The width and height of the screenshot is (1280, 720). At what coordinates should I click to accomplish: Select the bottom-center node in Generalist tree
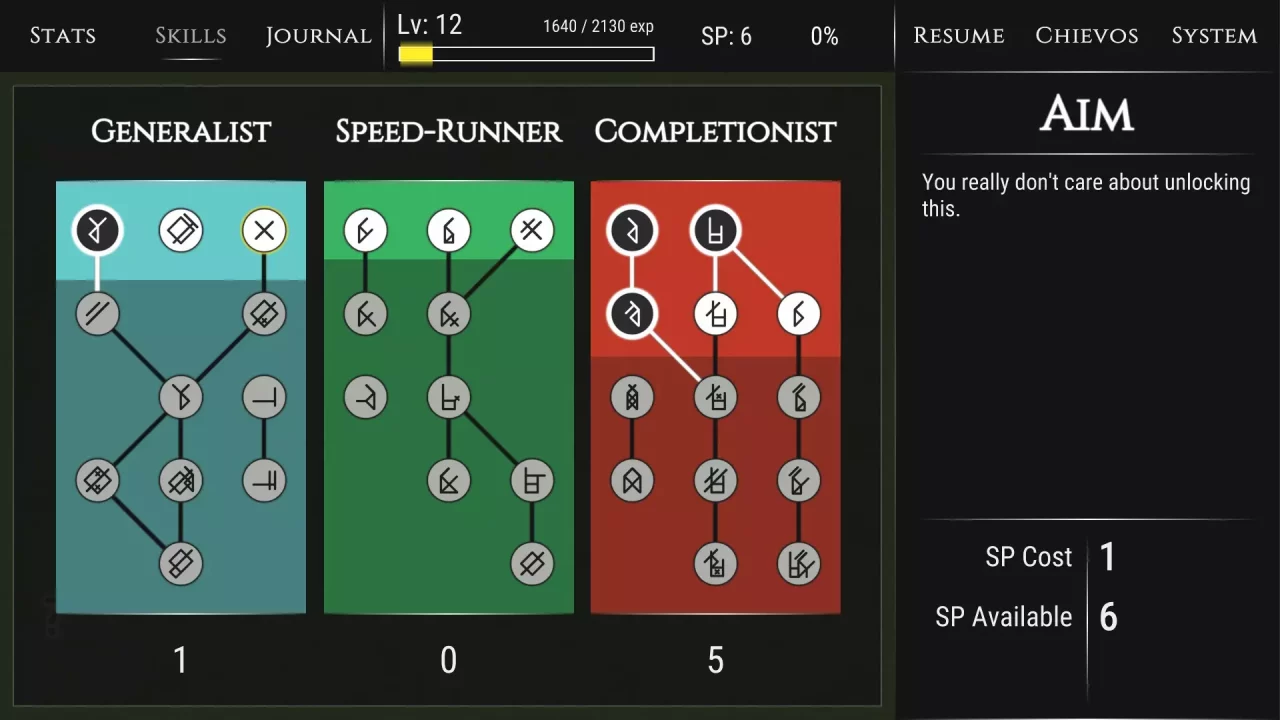pos(181,564)
